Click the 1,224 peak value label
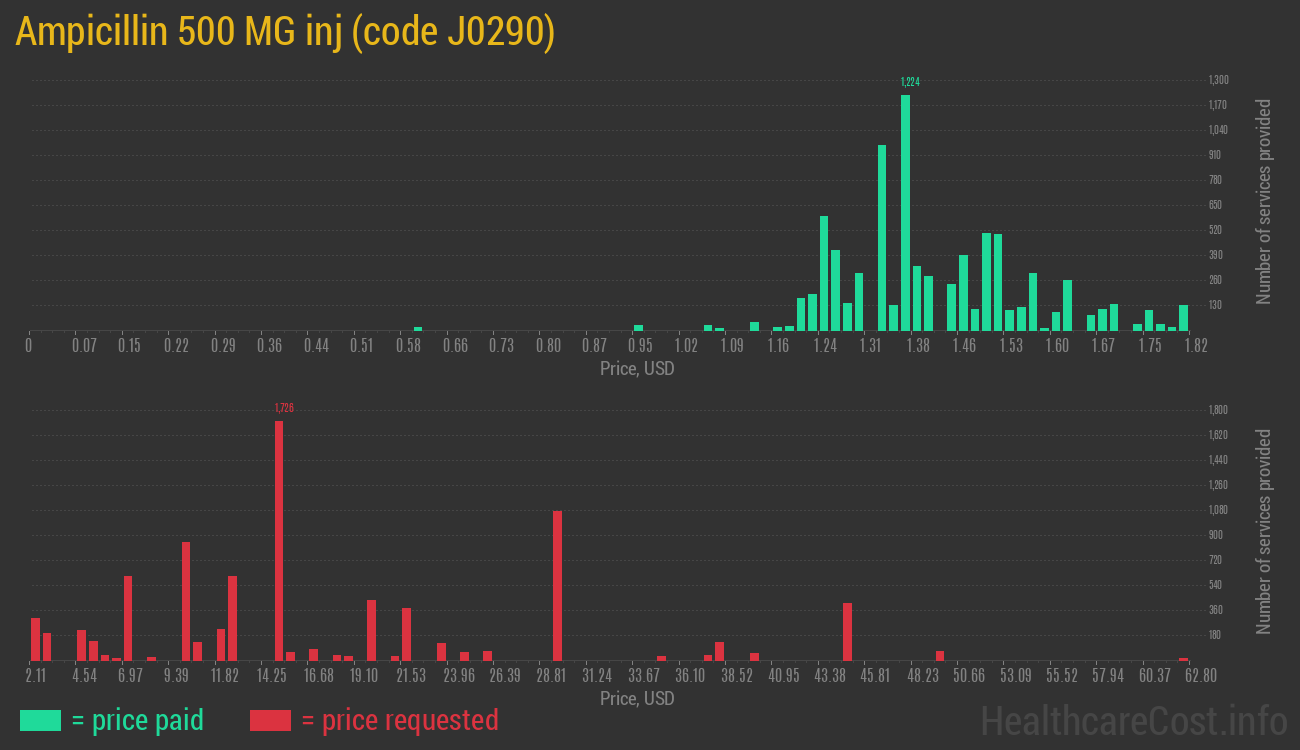The width and height of the screenshot is (1300, 750). click(x=910, y=82)
